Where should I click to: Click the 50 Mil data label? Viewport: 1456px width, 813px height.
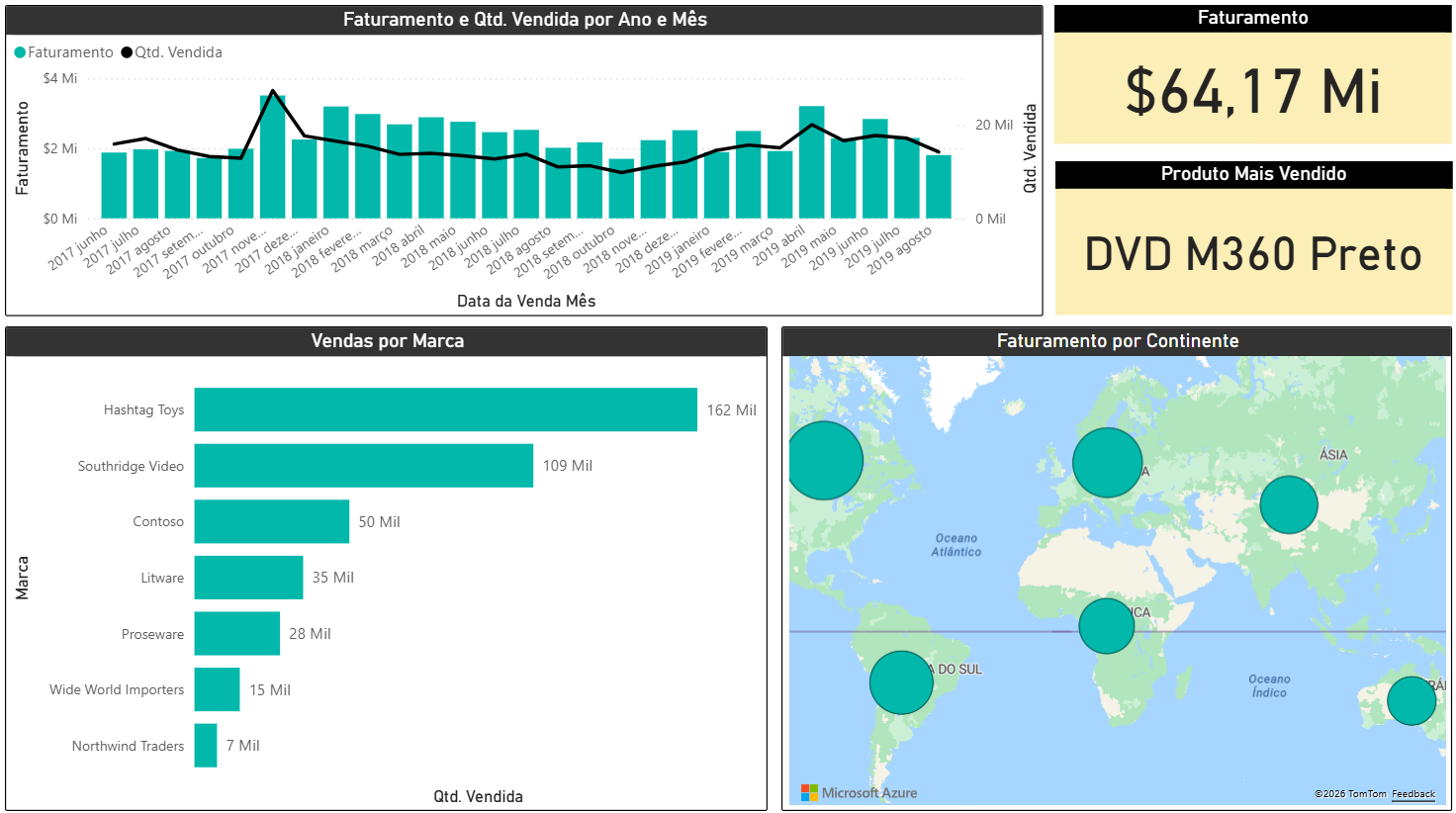379,522
